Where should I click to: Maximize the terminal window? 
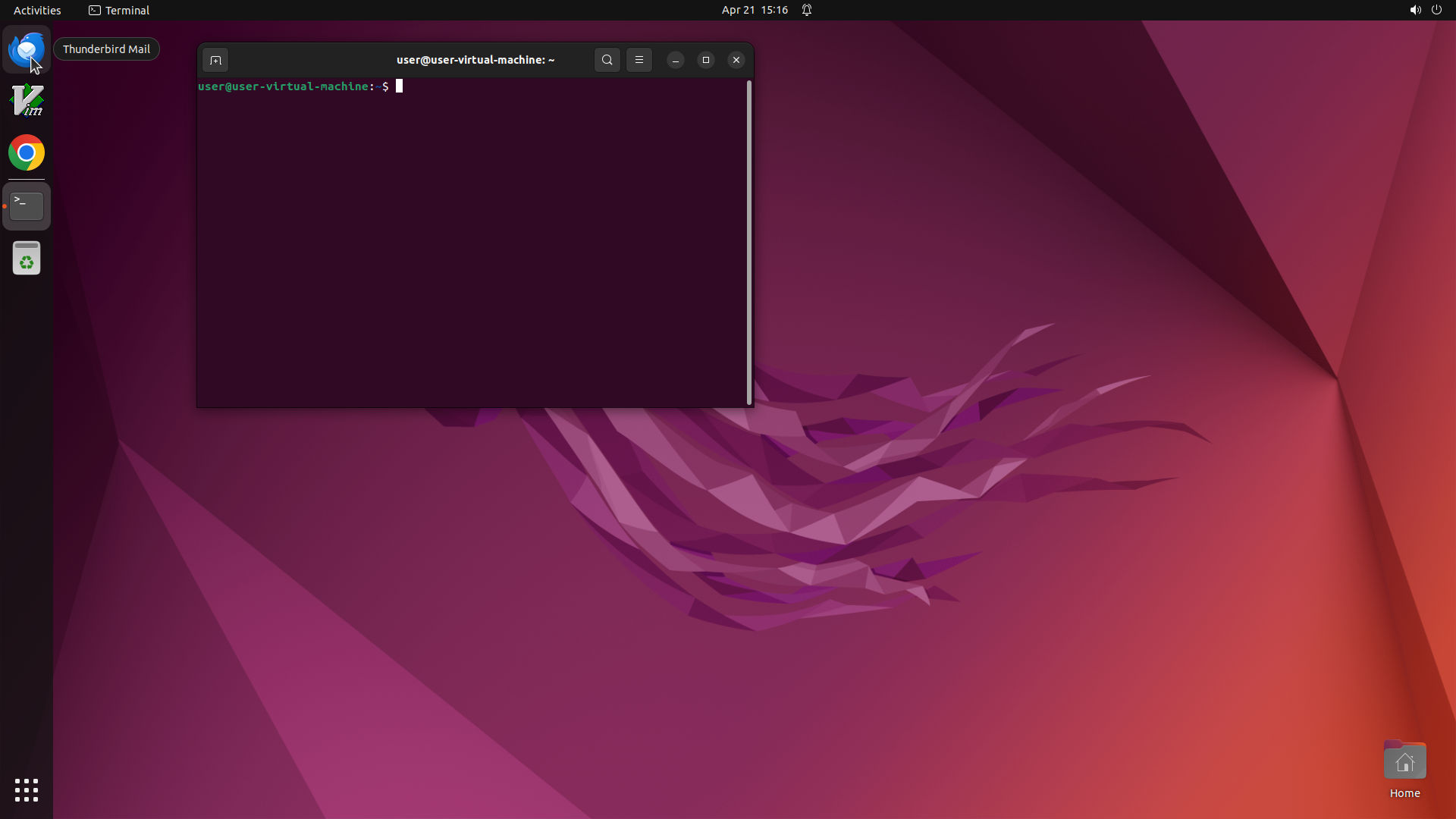pyautogui.click(x=705, y=60)
